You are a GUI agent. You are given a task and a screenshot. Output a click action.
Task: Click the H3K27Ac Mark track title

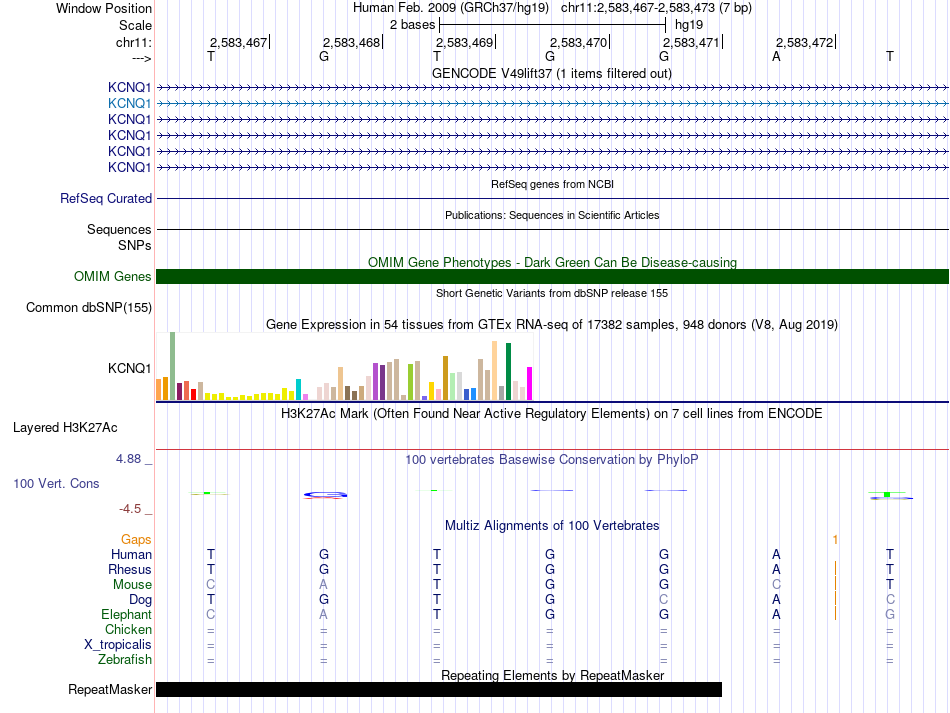point(551,414)
